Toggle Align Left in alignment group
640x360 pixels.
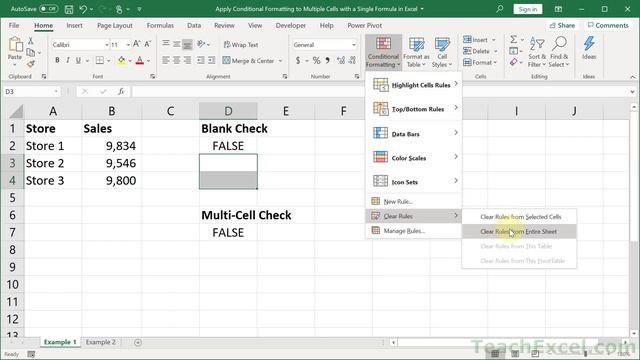pos(166,60)
